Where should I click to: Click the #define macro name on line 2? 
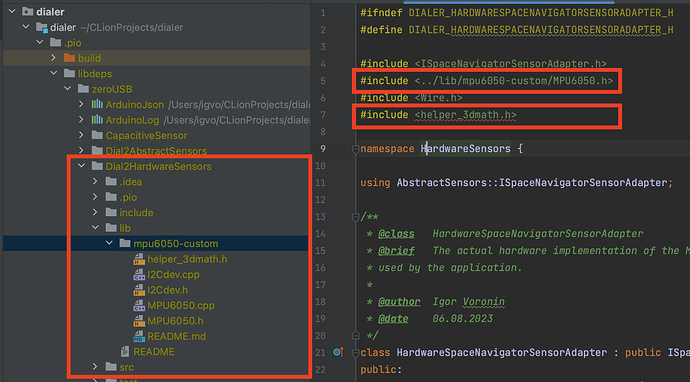[541, 30]
